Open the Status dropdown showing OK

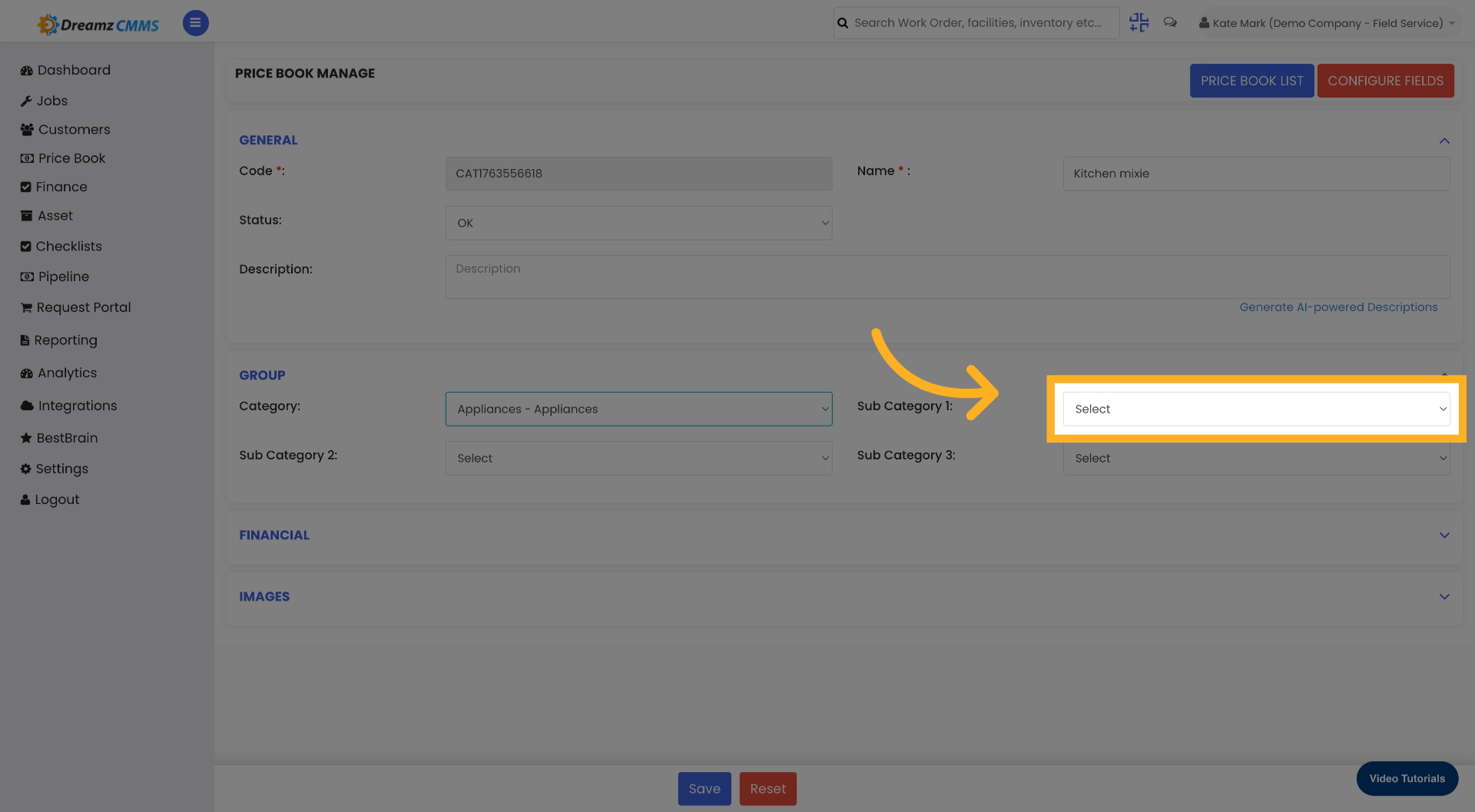coord(638,223)
